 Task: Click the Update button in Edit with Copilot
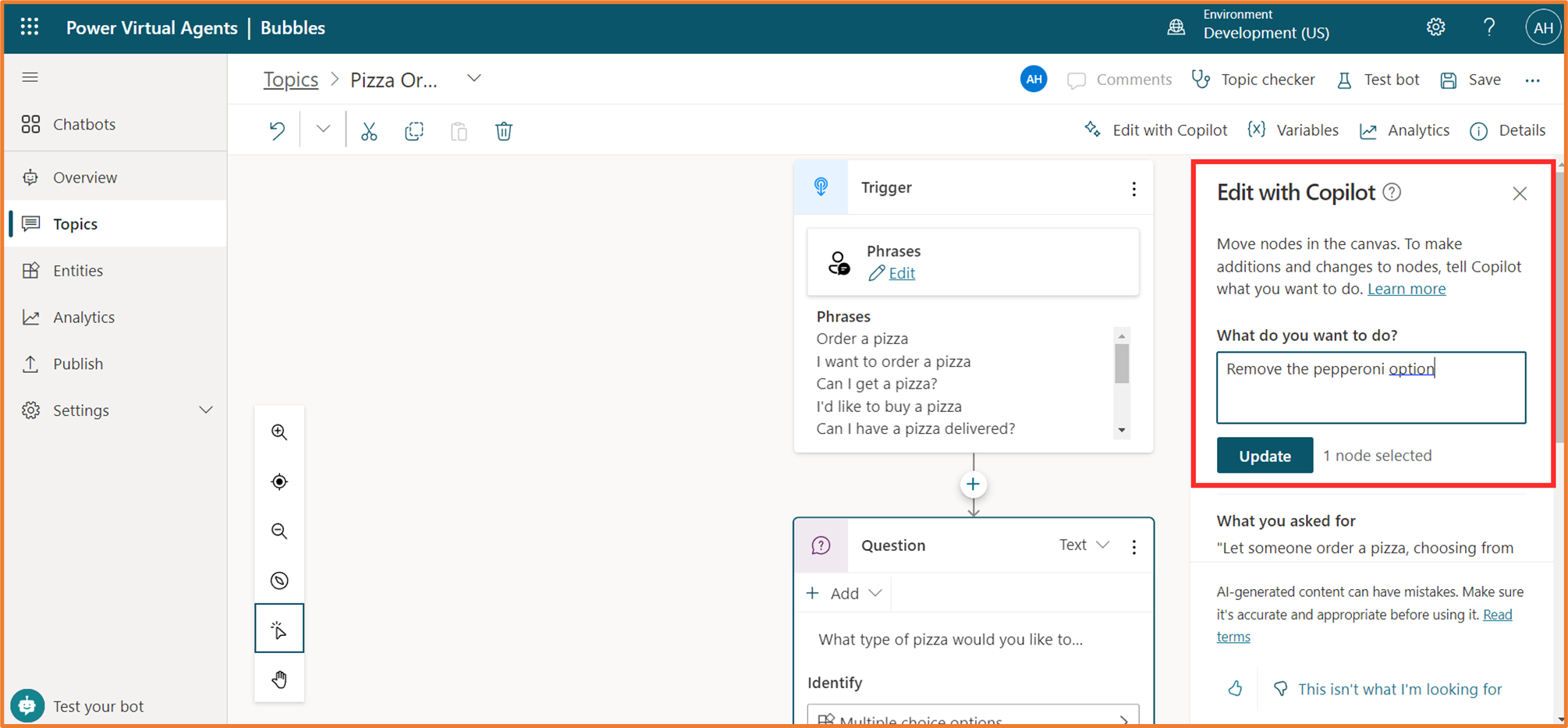pos(1264,455)
